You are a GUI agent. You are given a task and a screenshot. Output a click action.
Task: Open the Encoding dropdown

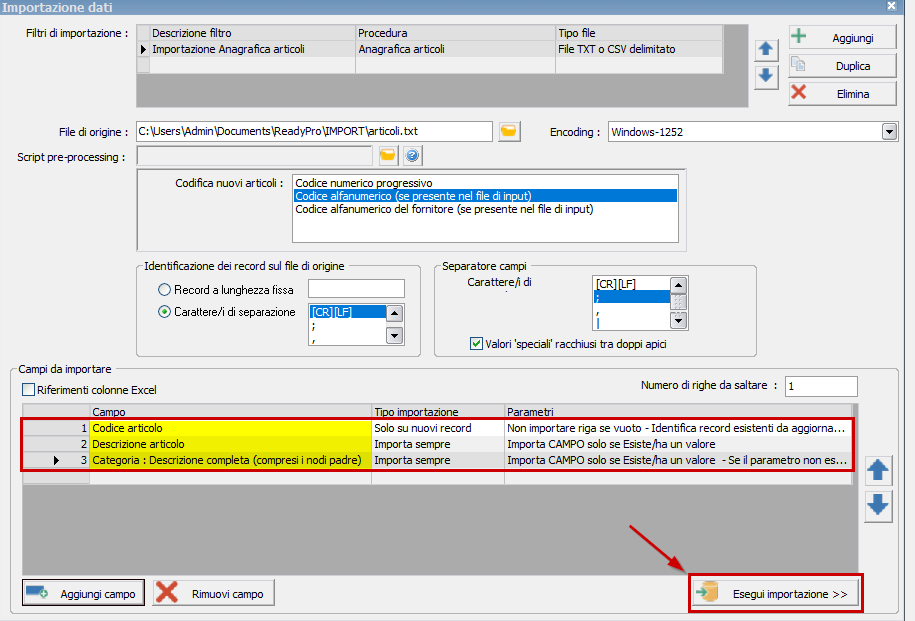coord(889,132)
